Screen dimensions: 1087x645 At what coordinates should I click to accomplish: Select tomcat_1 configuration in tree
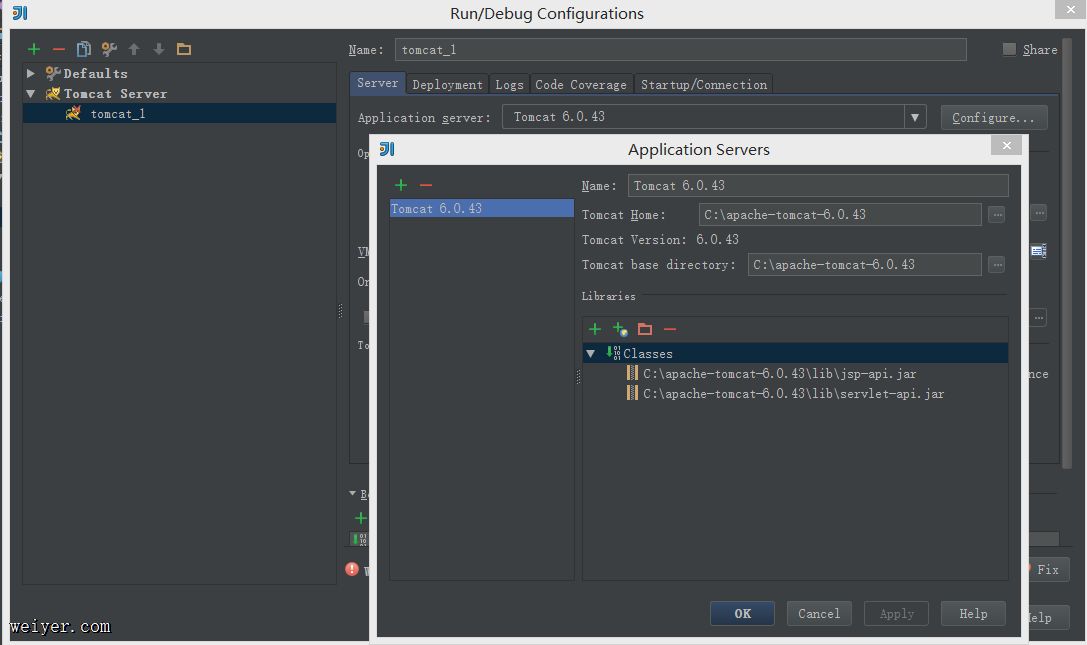point(180,114)
